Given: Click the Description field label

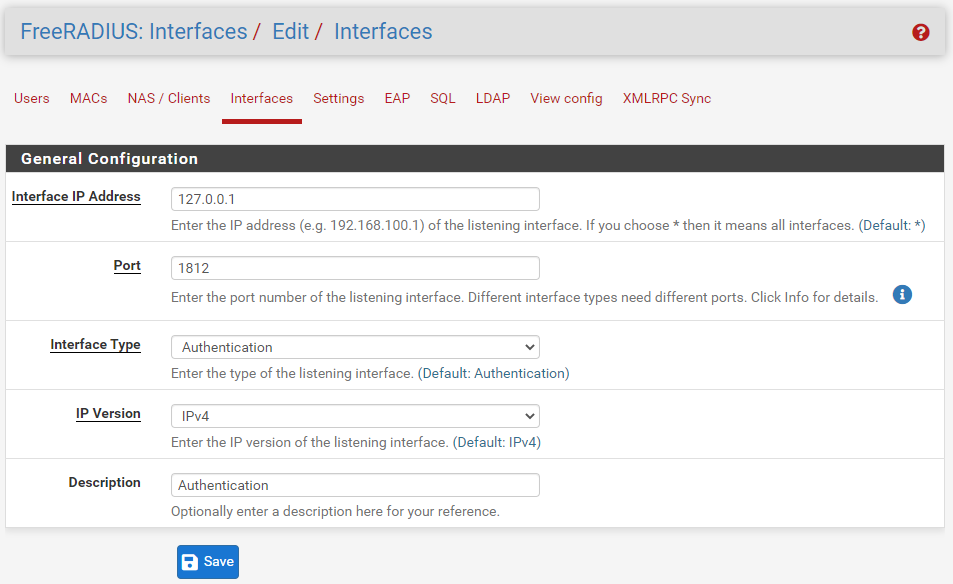Looking at the screenshot, I should pos(105,483).
